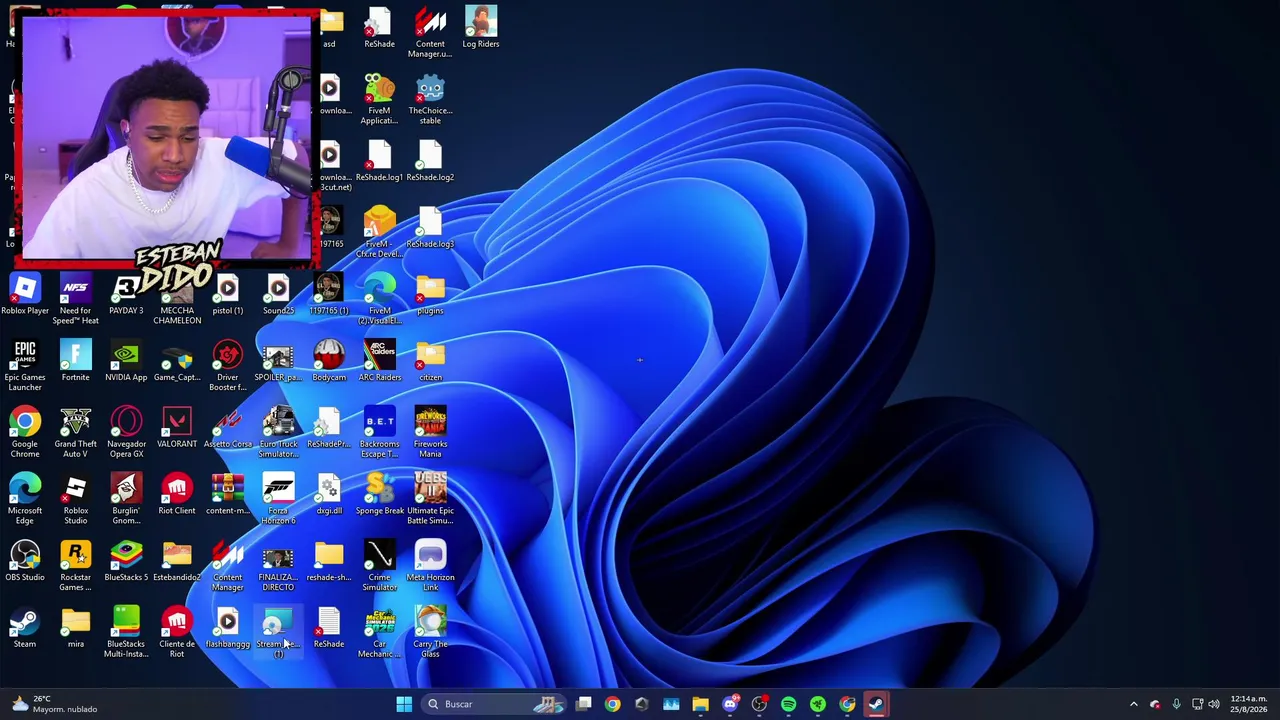1280x720 pixels.
Task: Select the citizen folder on the desktop
Action: (x=430, y=362)
